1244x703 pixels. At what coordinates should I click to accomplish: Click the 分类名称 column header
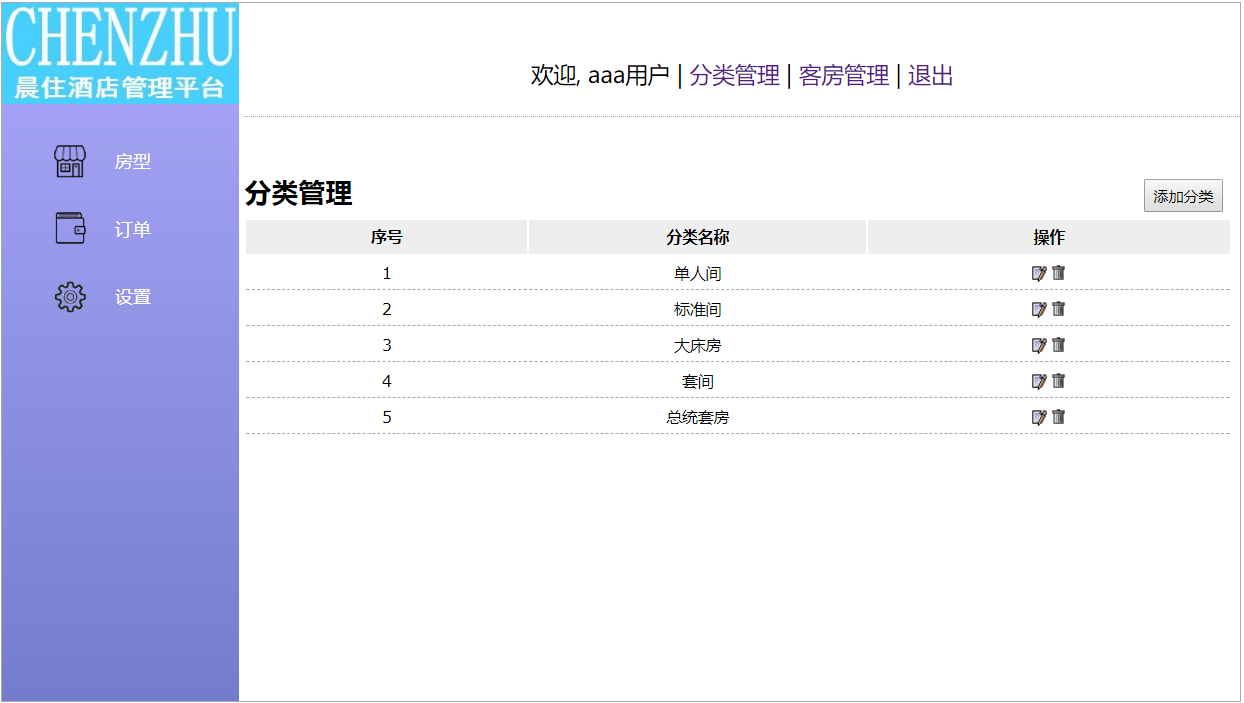click(x=698, y=237)
